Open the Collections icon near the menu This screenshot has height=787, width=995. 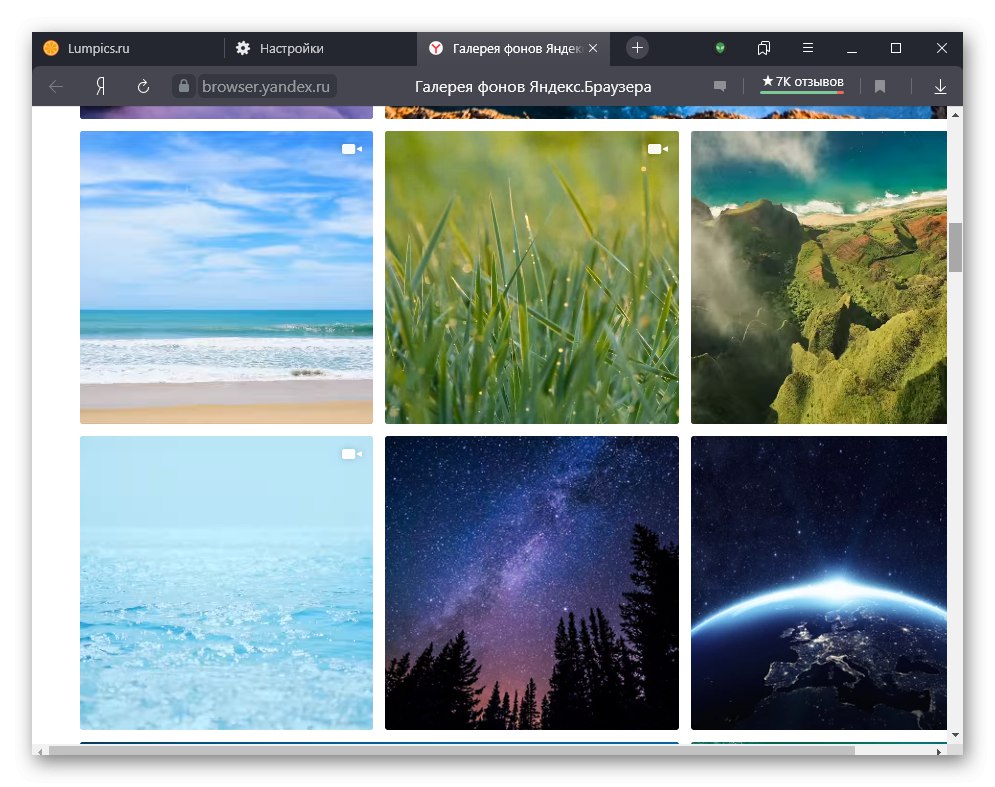point(763,48)
